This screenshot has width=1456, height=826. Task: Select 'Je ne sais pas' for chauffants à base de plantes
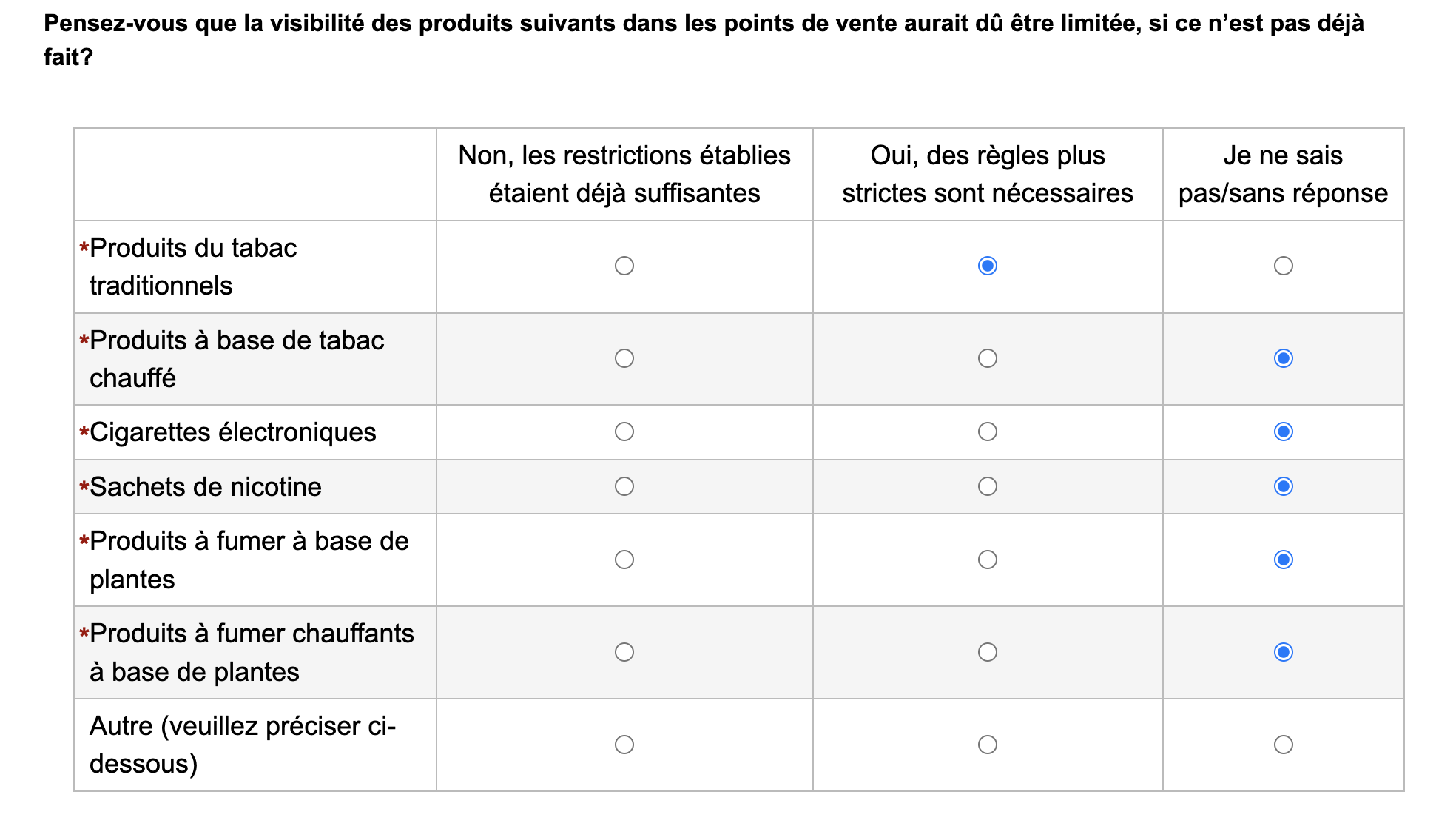pos(1284,652)
